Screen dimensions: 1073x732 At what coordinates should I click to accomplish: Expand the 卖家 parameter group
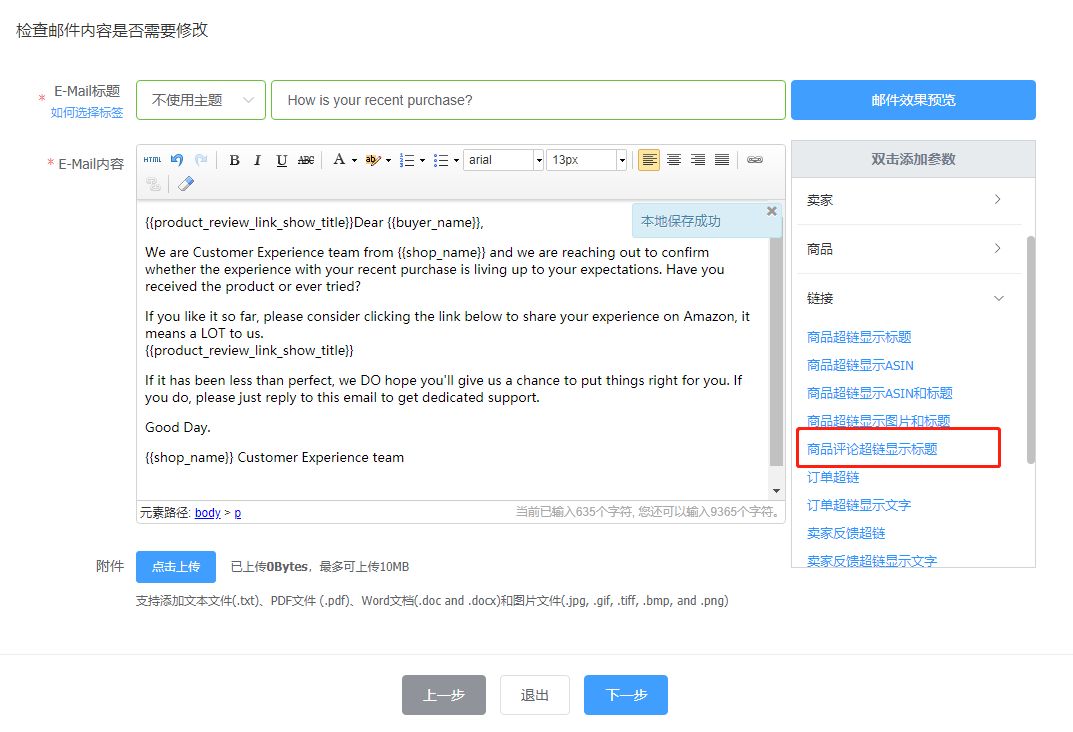908,200
